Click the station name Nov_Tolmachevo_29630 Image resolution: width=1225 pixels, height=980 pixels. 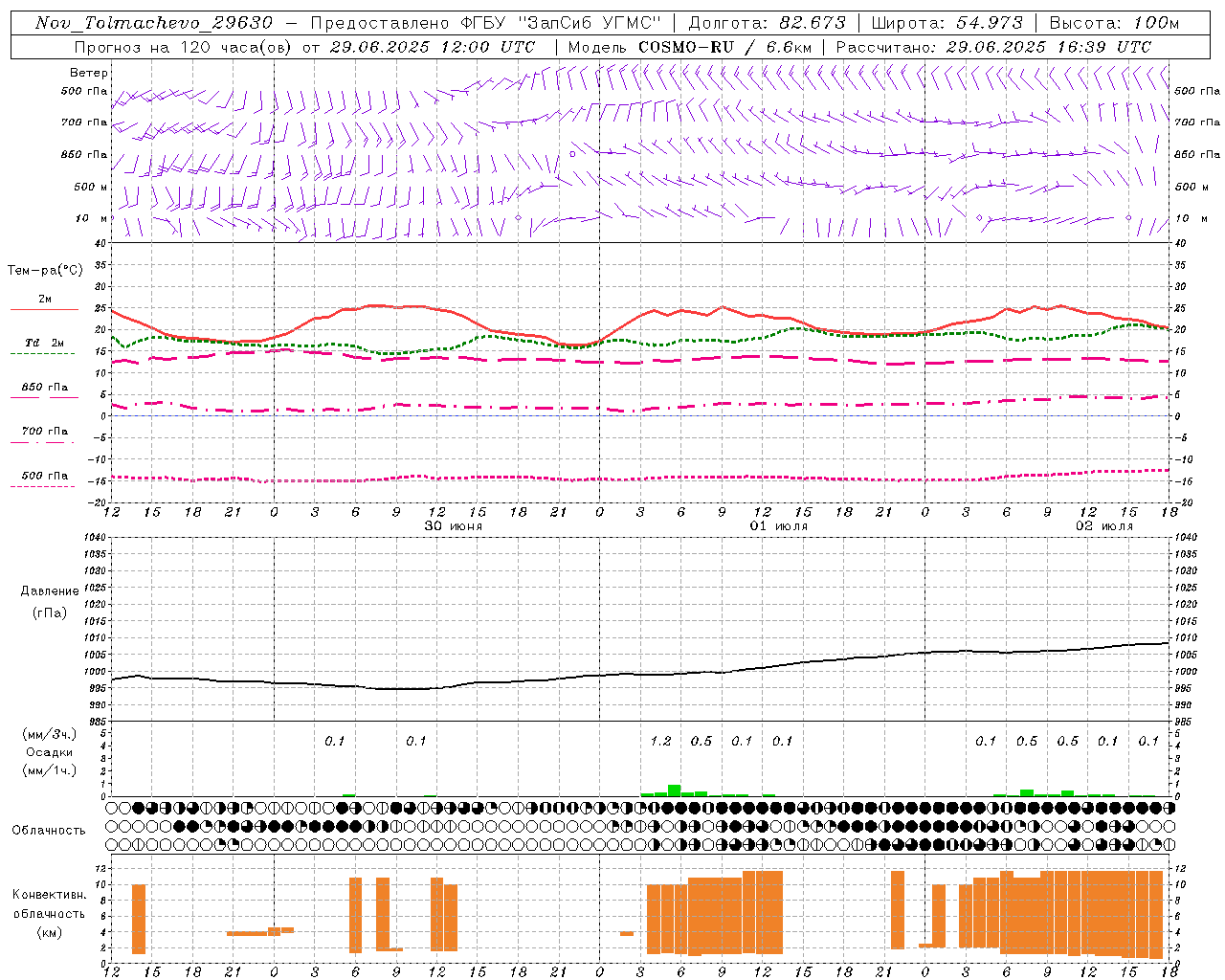[154, 23]
